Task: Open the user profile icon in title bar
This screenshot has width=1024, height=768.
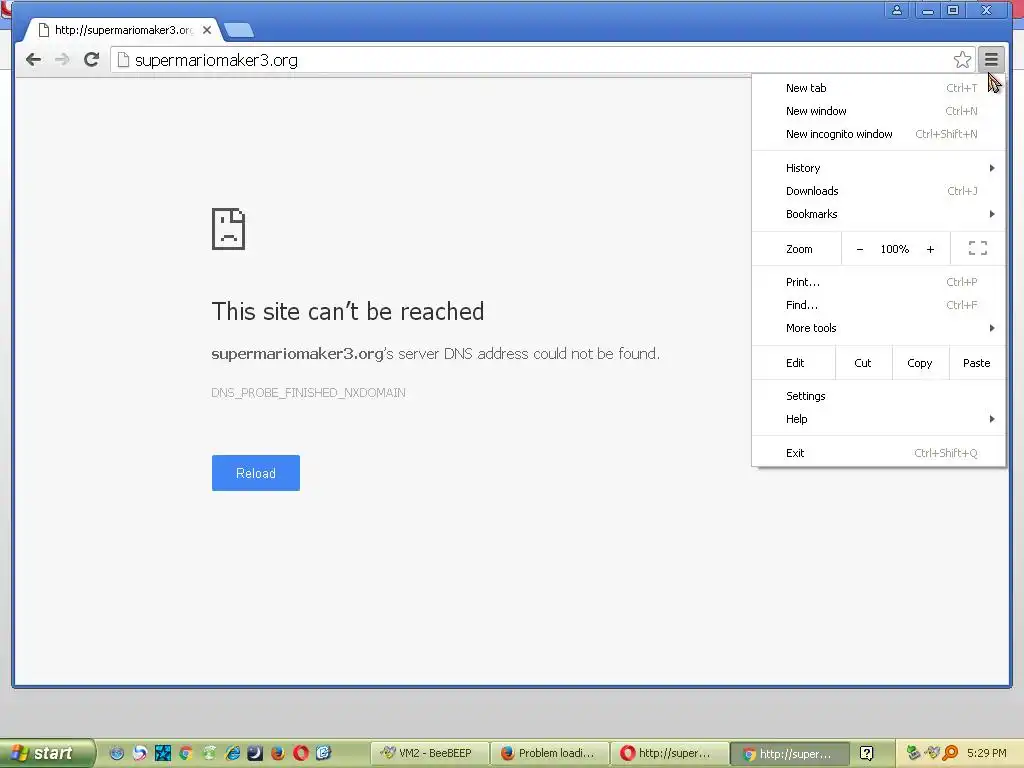Action: click(897, 10)
